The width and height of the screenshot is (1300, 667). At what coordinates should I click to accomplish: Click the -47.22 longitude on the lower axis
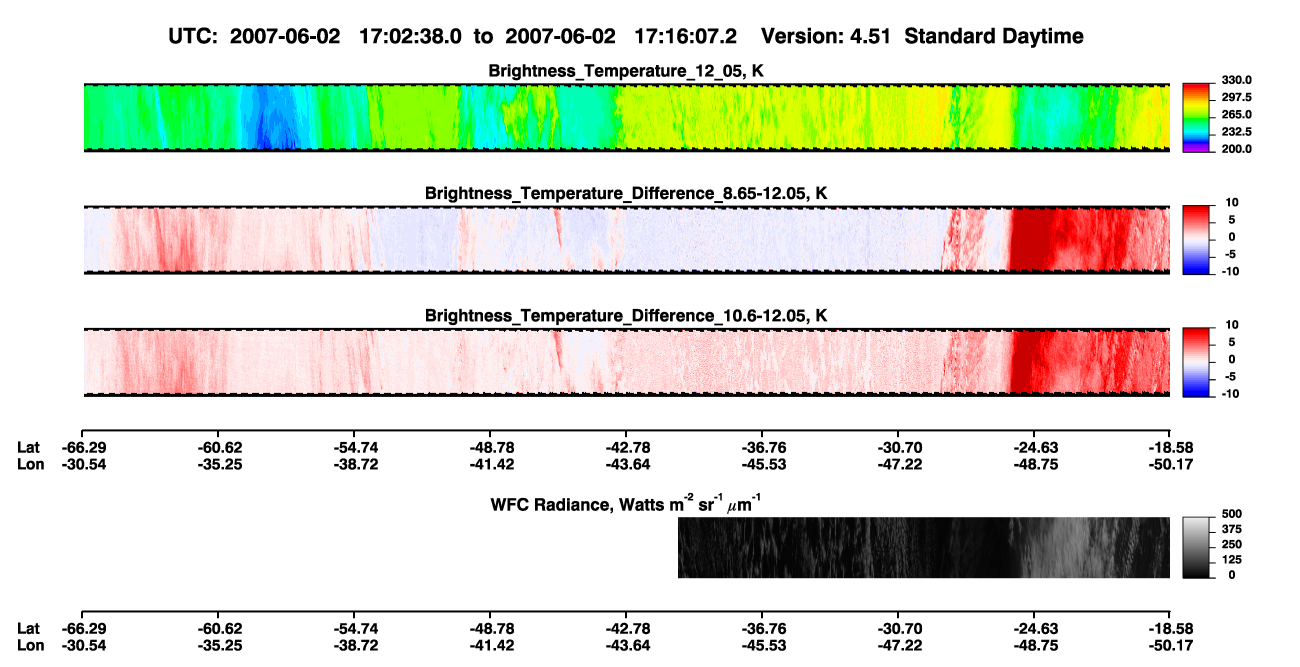[x=898, y=645]
